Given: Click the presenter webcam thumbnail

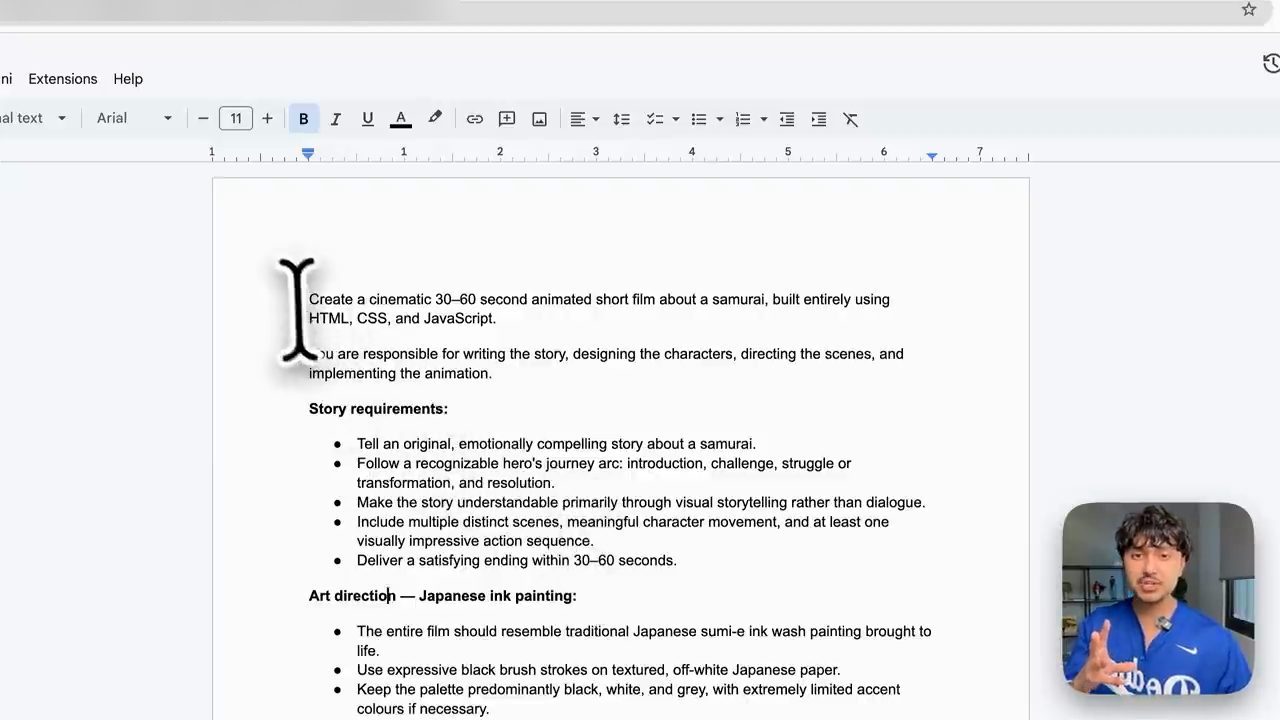Looking at the screenshot, I should (x=1158, y=598).
